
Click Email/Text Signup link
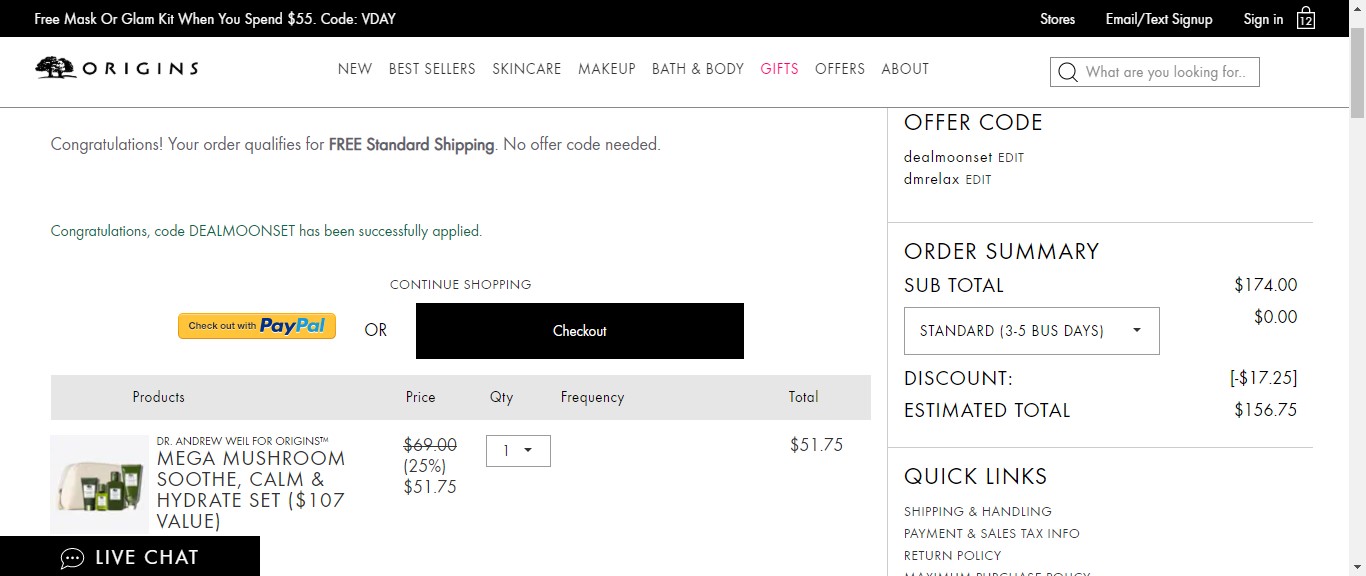[1159, 19]
